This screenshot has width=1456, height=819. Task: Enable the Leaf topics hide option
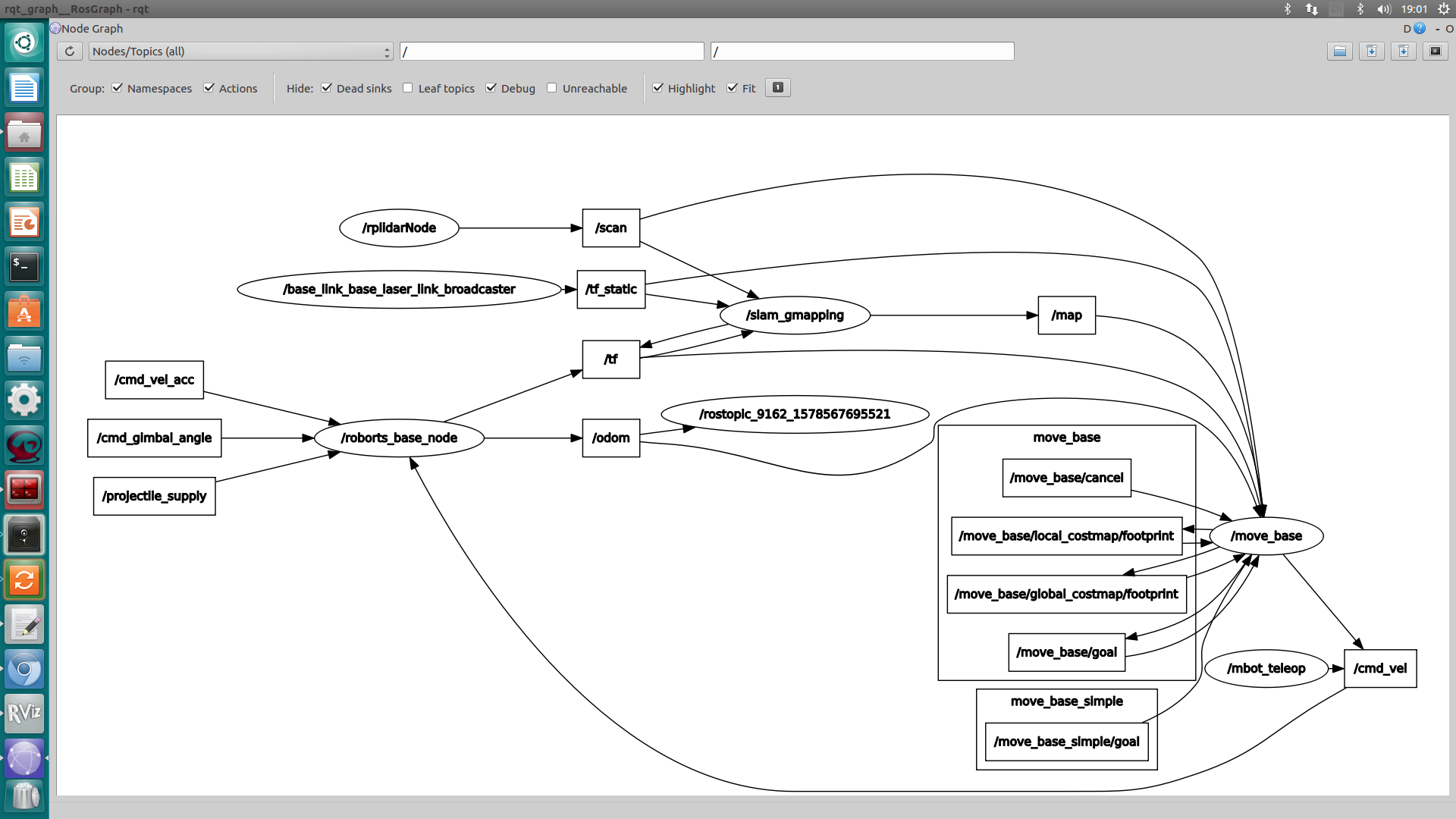[x=407, y=88]
